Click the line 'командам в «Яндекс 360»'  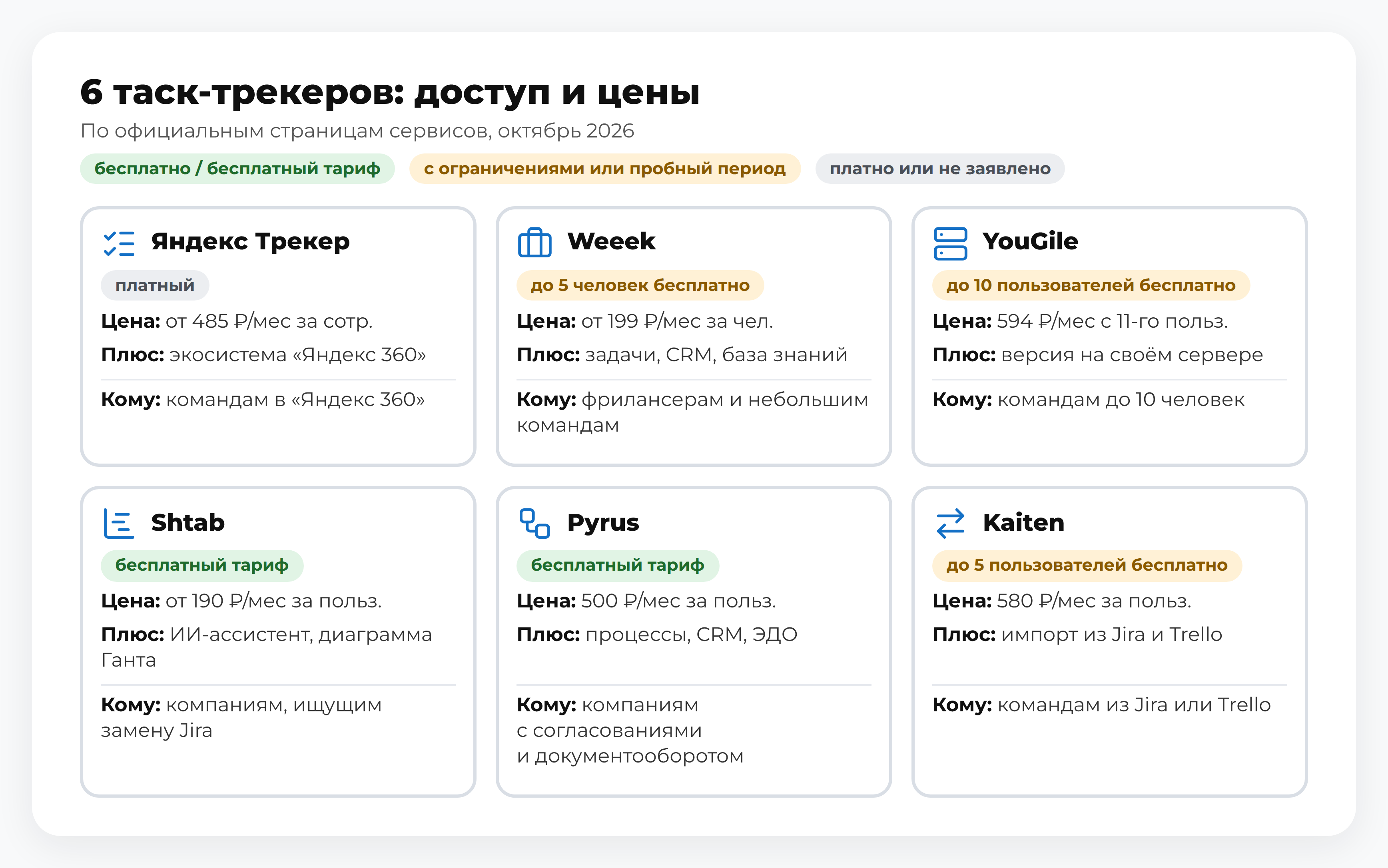click(296, 400)
